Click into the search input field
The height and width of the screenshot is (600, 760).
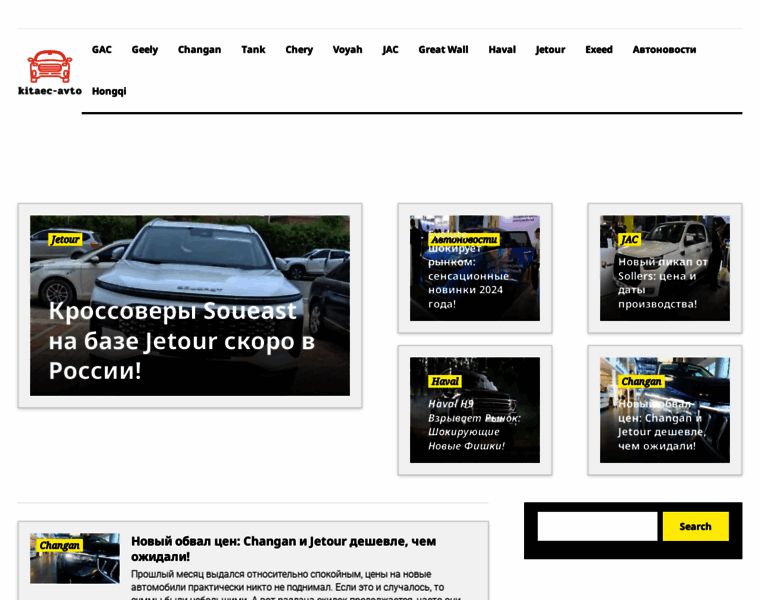[597, 526]
